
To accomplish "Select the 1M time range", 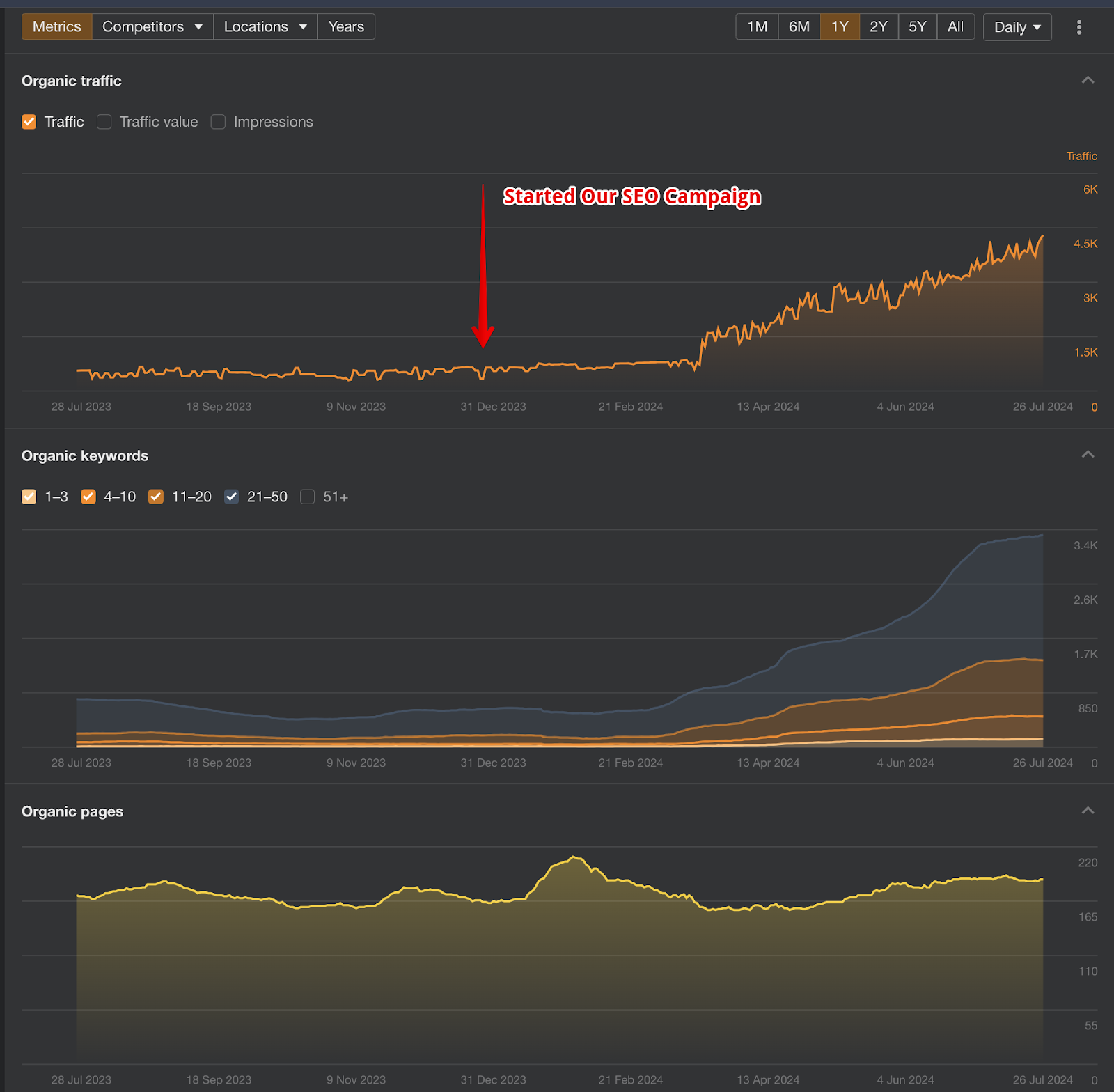I will click(757, 26).
